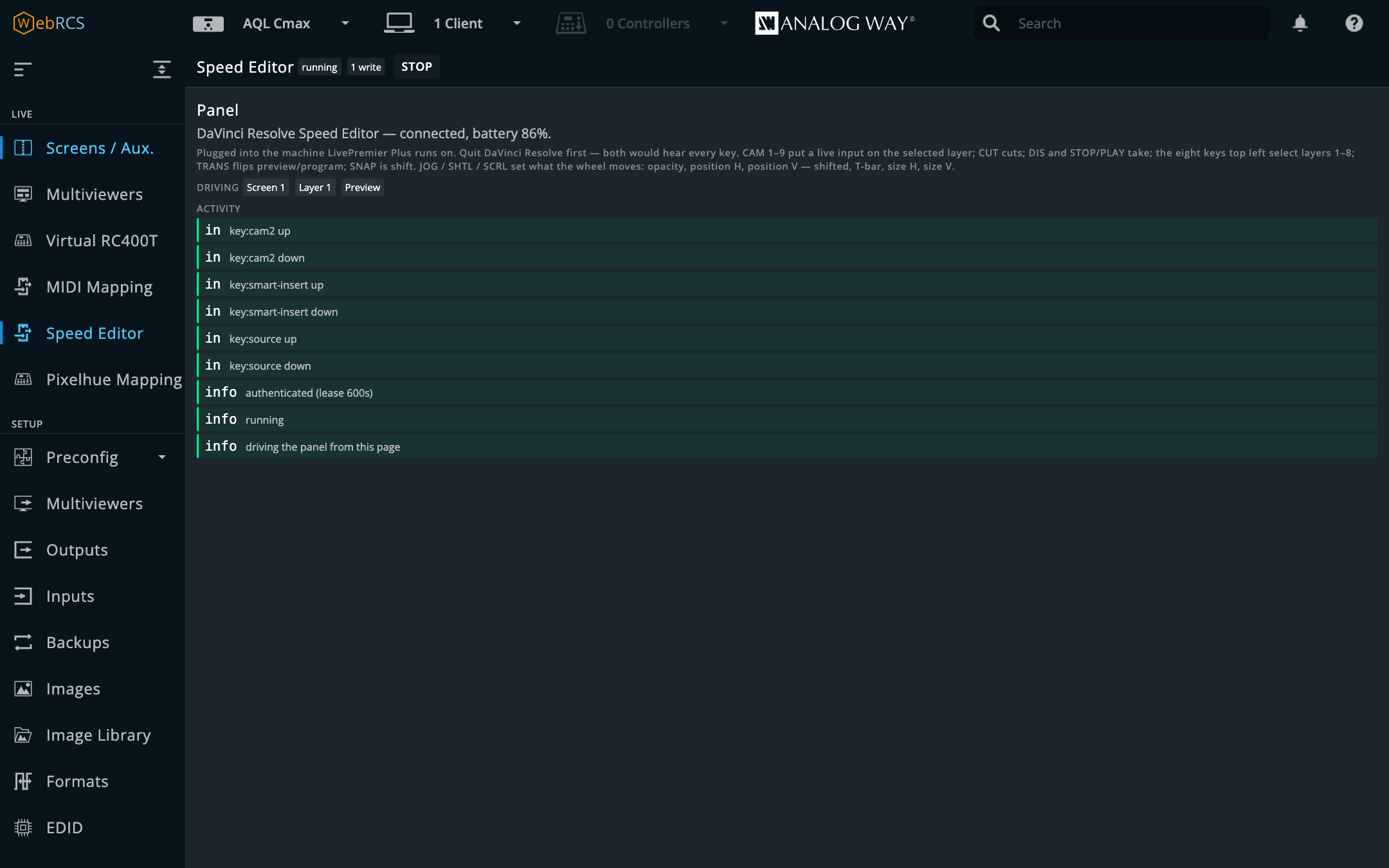Click the client laptop icon
This screenshot has width=1389, height=868.
[x=399, y=23]
